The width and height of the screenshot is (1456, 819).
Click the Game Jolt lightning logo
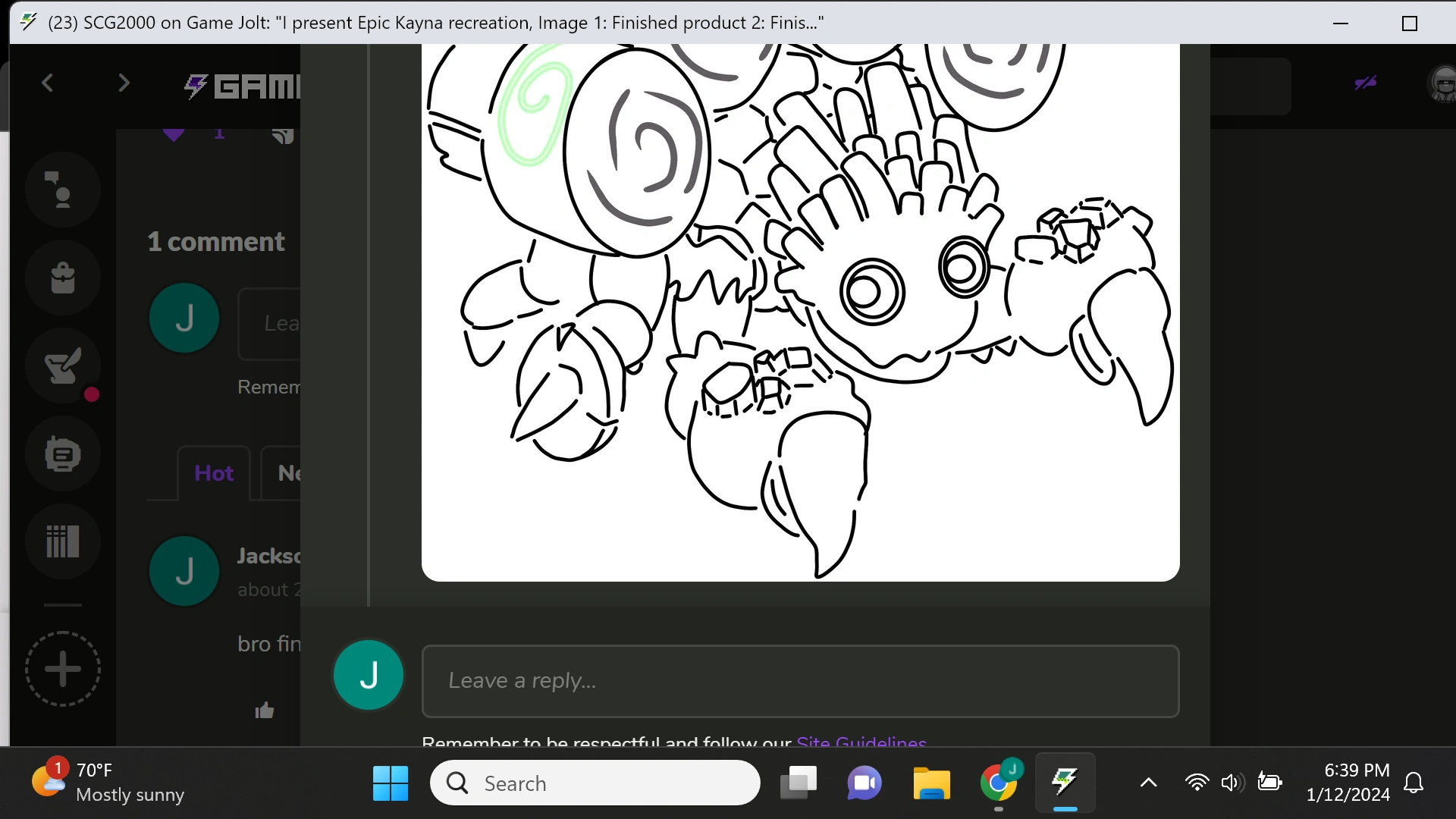pos(195,86)
